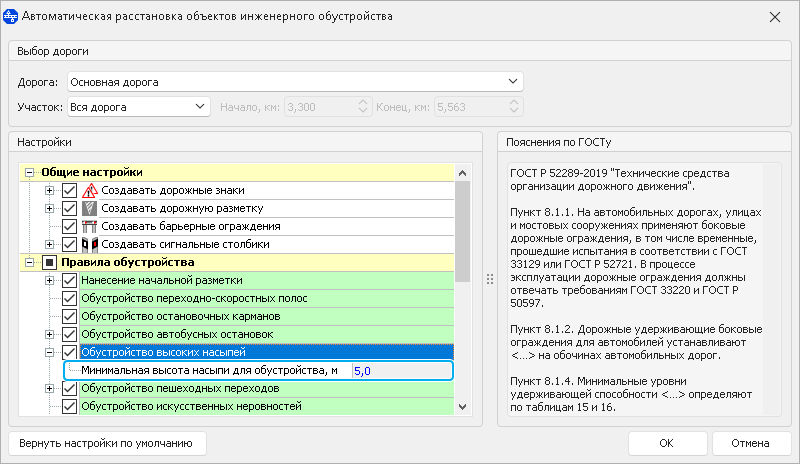Uncheck 'Нанесение начальной разметки' checkbox
The width and height of the screenshot is (800, 464).
pos(69,280)
